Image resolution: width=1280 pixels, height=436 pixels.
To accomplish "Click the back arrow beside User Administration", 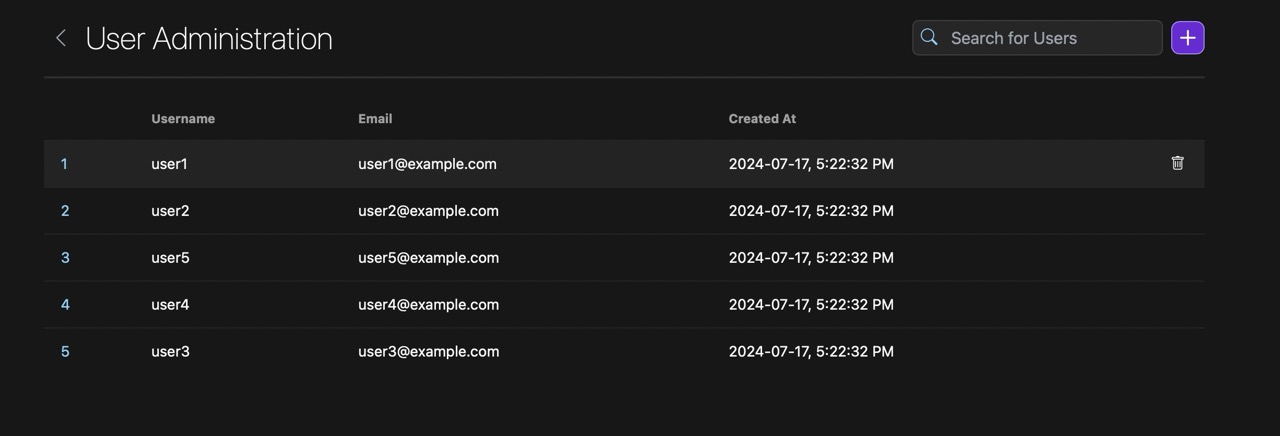I will click(x=61, y=38).
